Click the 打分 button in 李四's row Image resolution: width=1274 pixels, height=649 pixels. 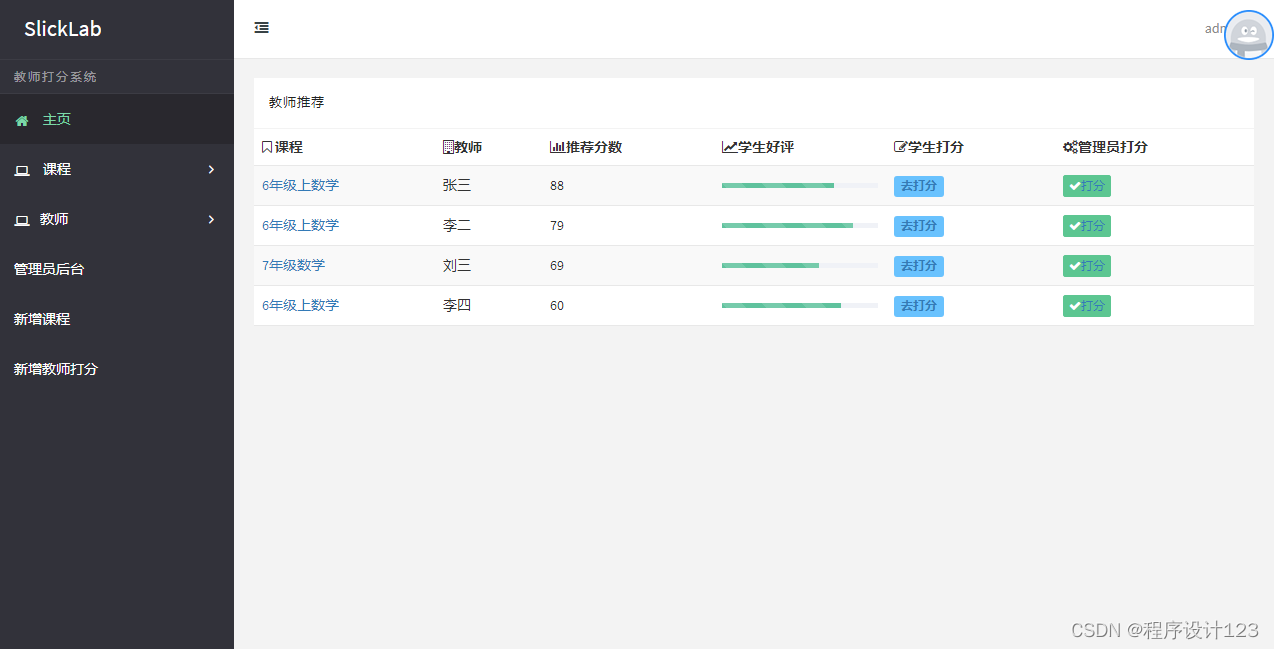coord(1086,306)
